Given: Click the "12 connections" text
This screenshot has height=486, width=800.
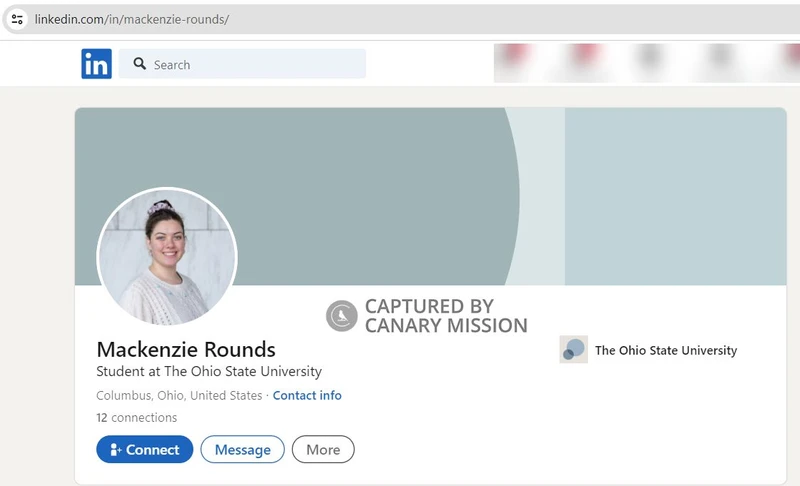Looking at the screenshot, I should point(137,418).
